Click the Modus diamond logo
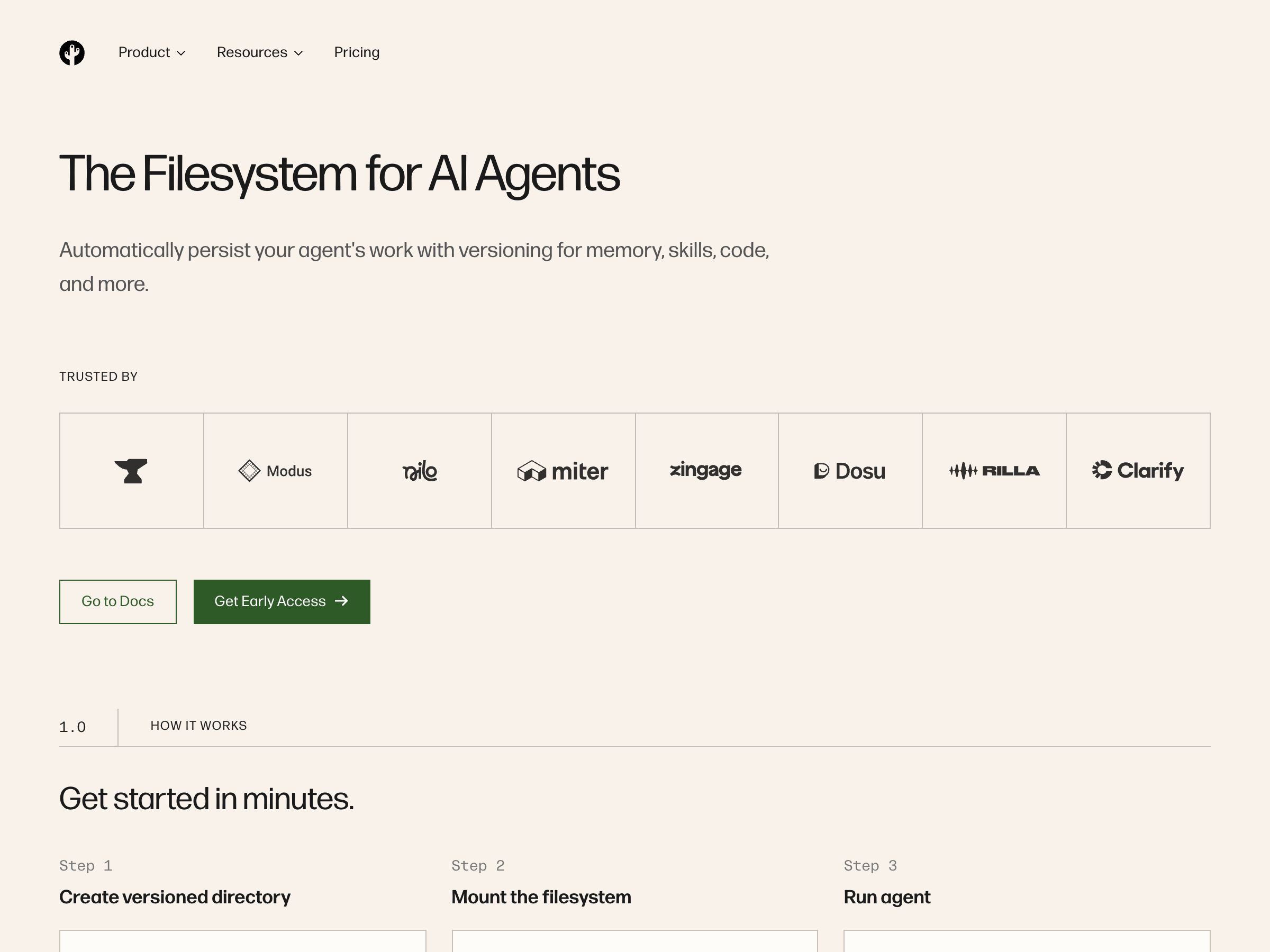Screen dimensions: 1270x952 click(249, 471)
